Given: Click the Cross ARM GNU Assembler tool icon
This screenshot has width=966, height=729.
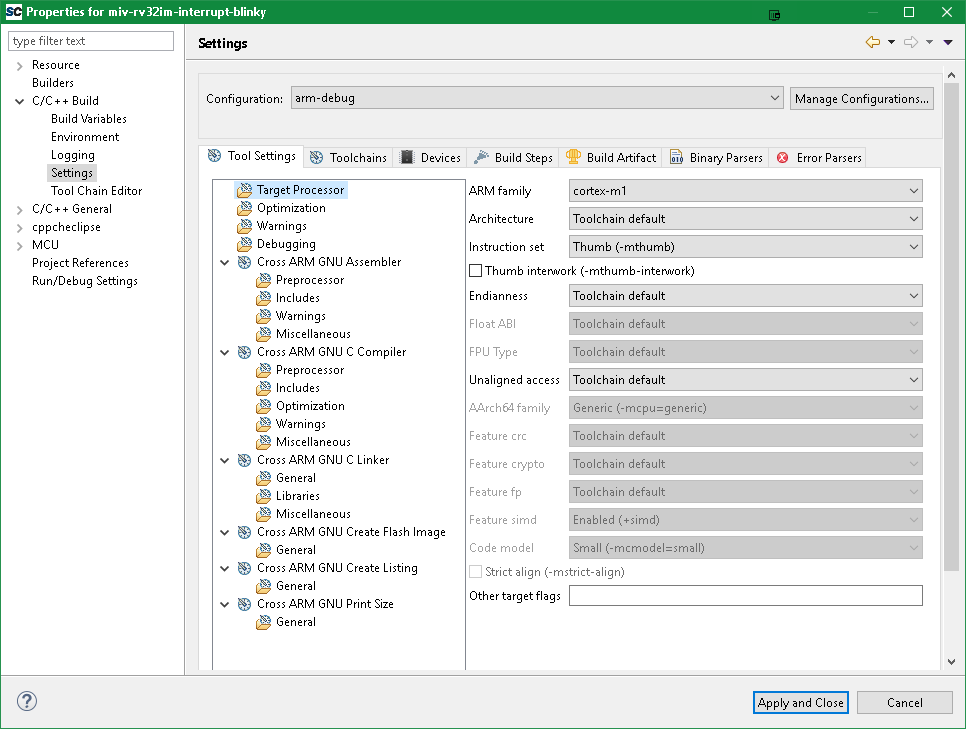Looking at the screenshot, I should tap(245, 262).
